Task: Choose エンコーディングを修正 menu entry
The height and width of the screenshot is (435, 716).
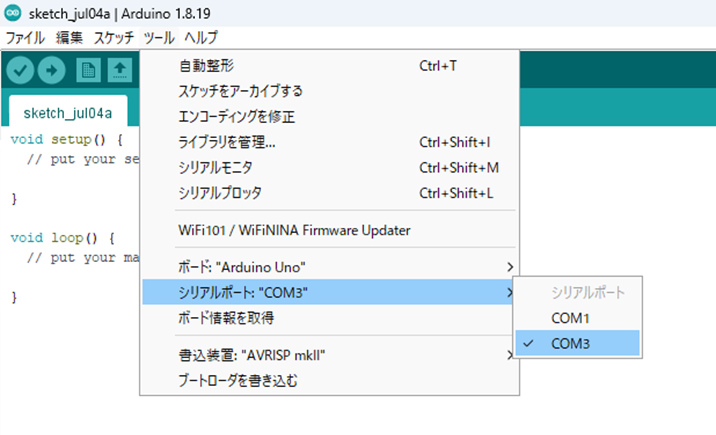Action: (329, 117)
